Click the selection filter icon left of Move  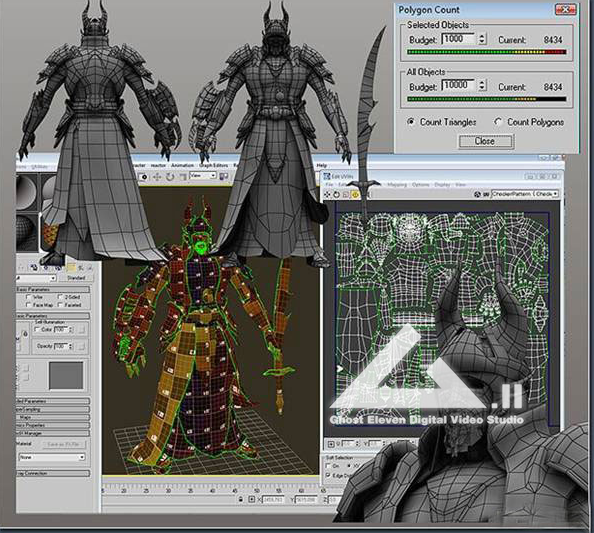(144, 177)
